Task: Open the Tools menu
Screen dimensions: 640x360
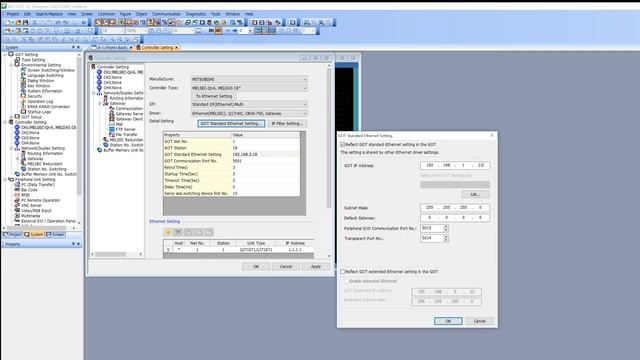Action: click(x=216, y=14)
